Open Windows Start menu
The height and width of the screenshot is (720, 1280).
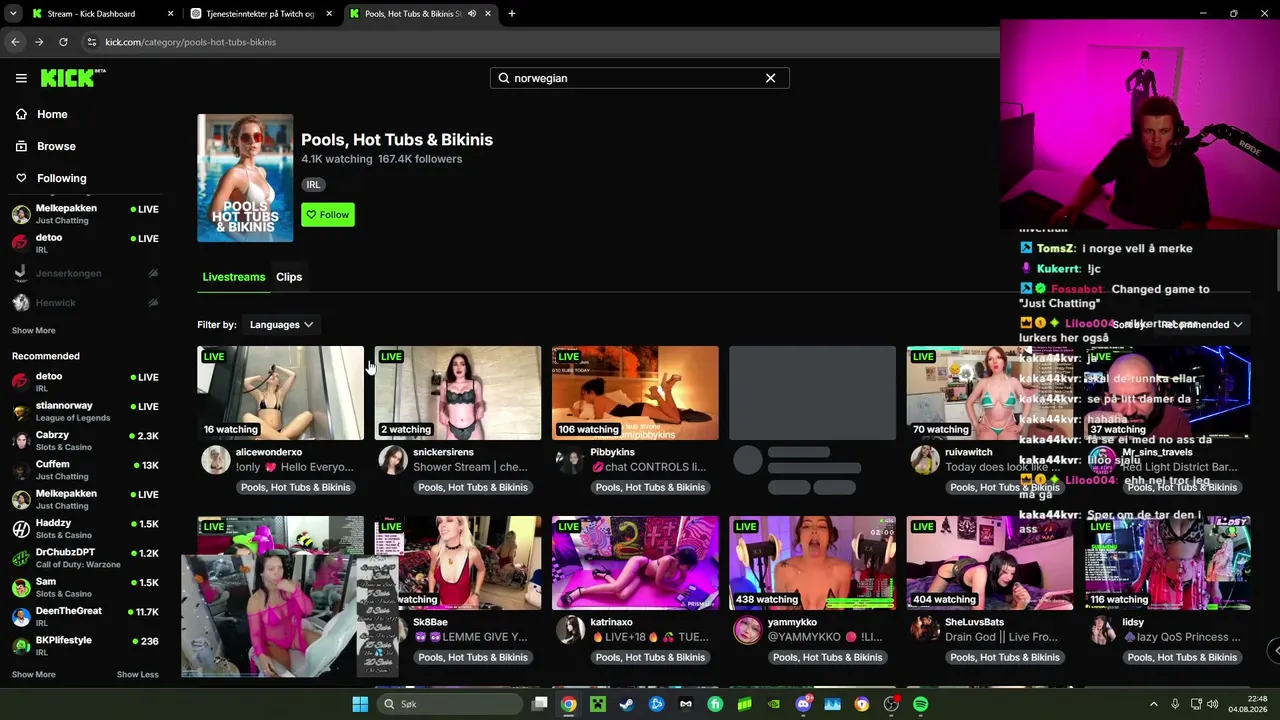360,704
